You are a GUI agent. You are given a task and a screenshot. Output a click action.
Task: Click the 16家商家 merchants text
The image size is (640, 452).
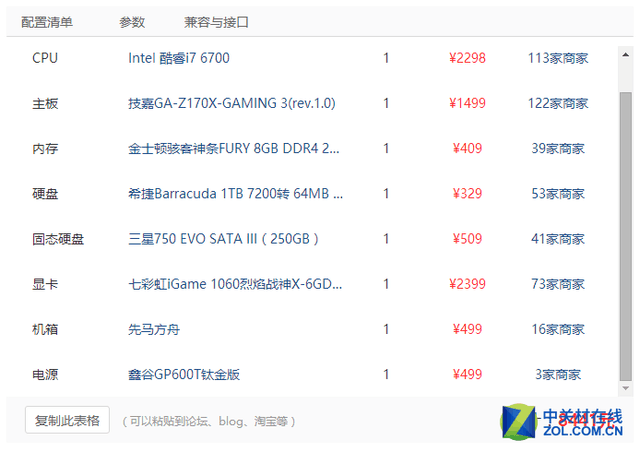[558, 329]
